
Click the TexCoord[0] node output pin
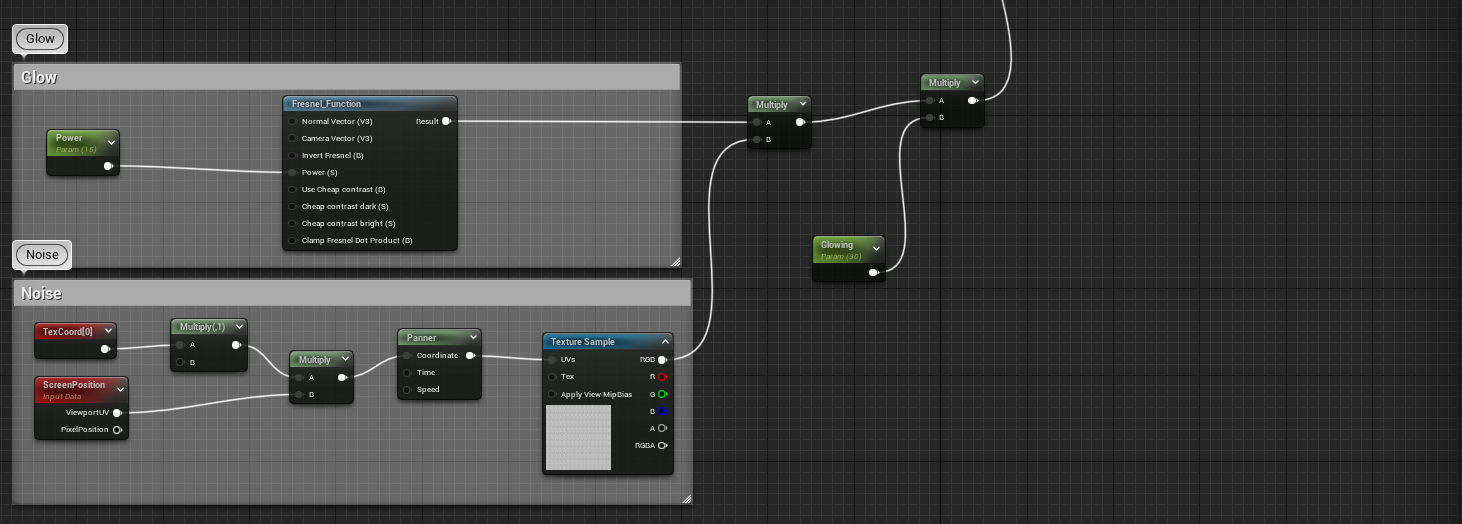click(x=105, y=349)
